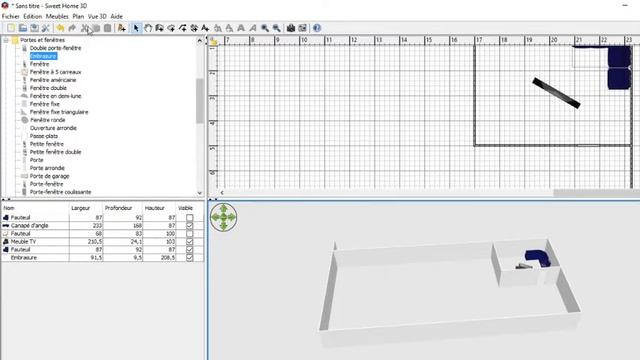Select Porte de garage in catalog
Image resolution: width=640 pixels, height=360 pixels.
49,176
